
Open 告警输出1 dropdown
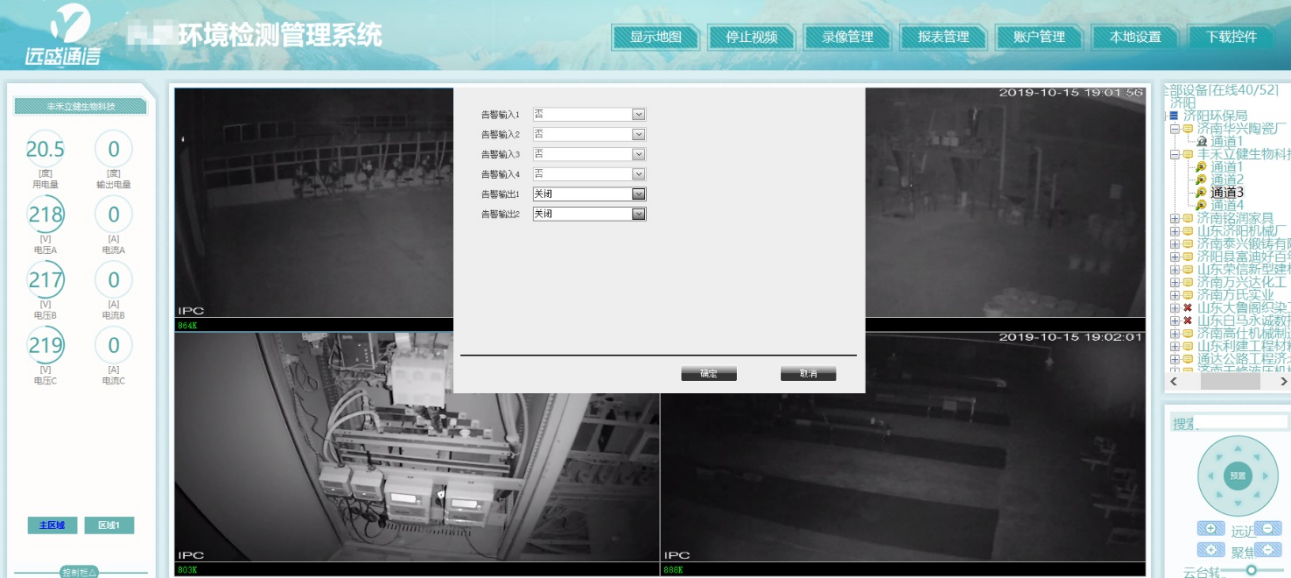pos(638,194)
